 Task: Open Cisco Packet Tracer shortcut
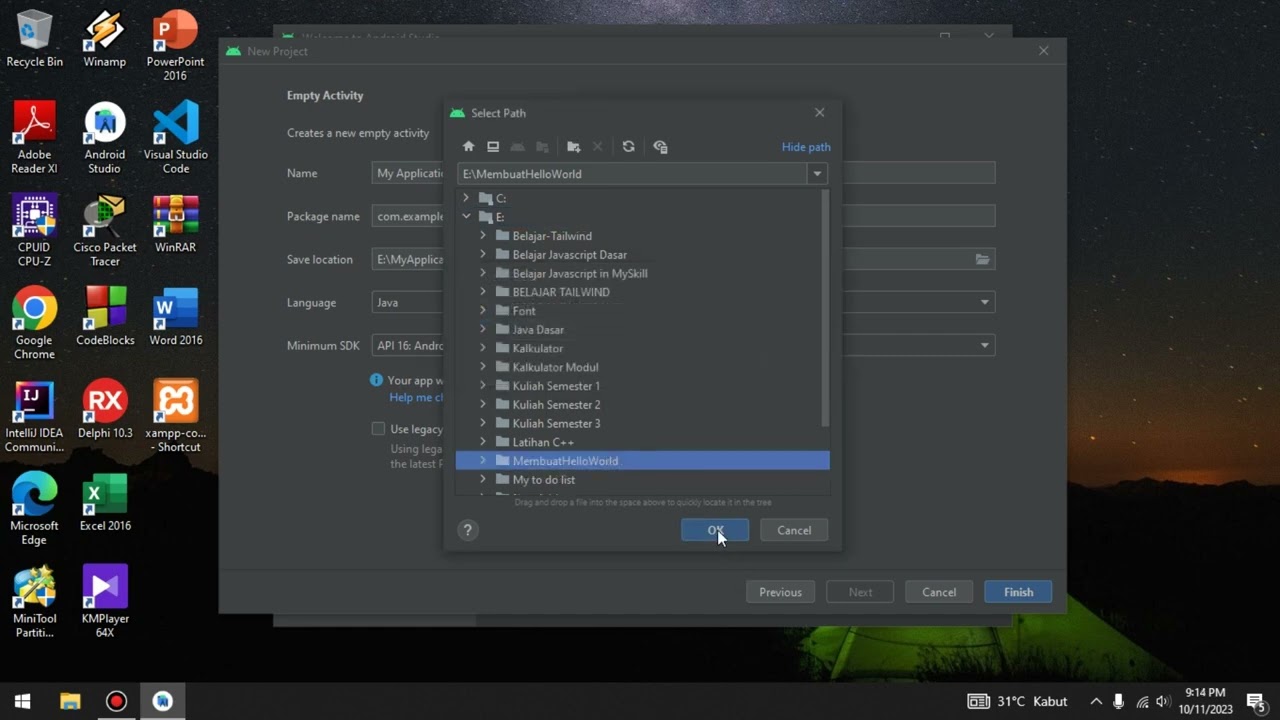104,231
